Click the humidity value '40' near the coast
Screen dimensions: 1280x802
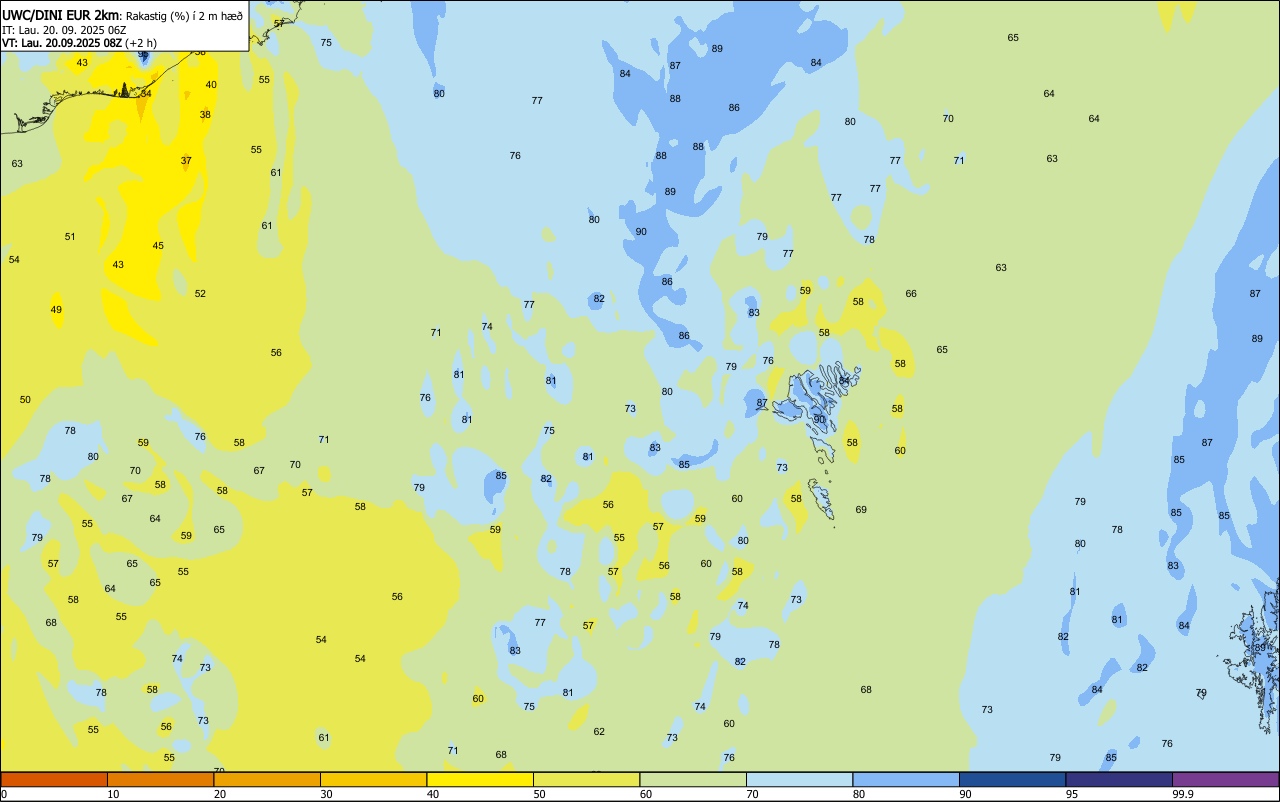(211, 85)
